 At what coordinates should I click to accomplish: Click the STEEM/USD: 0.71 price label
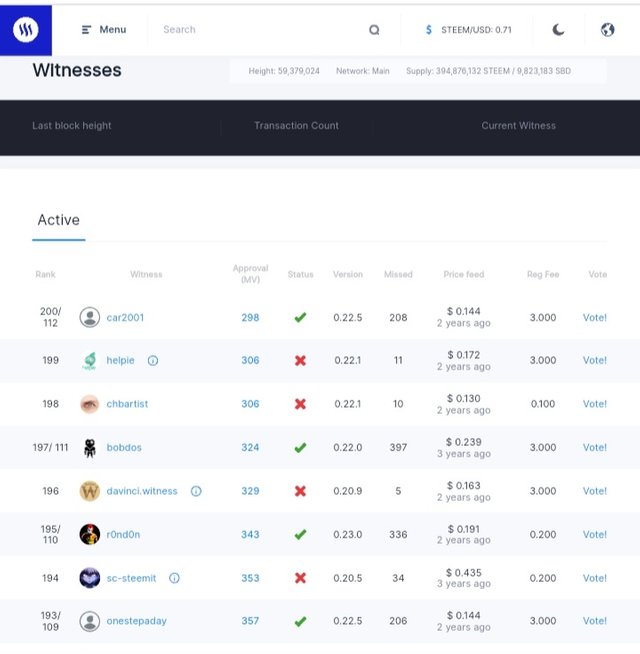[476, 30]
